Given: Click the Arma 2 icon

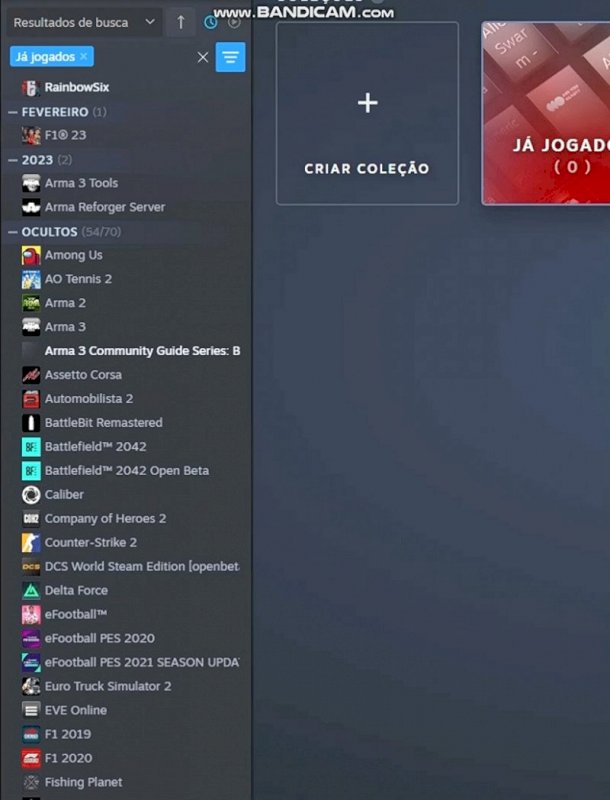Looking at the screenshot, I should [31, 303].
